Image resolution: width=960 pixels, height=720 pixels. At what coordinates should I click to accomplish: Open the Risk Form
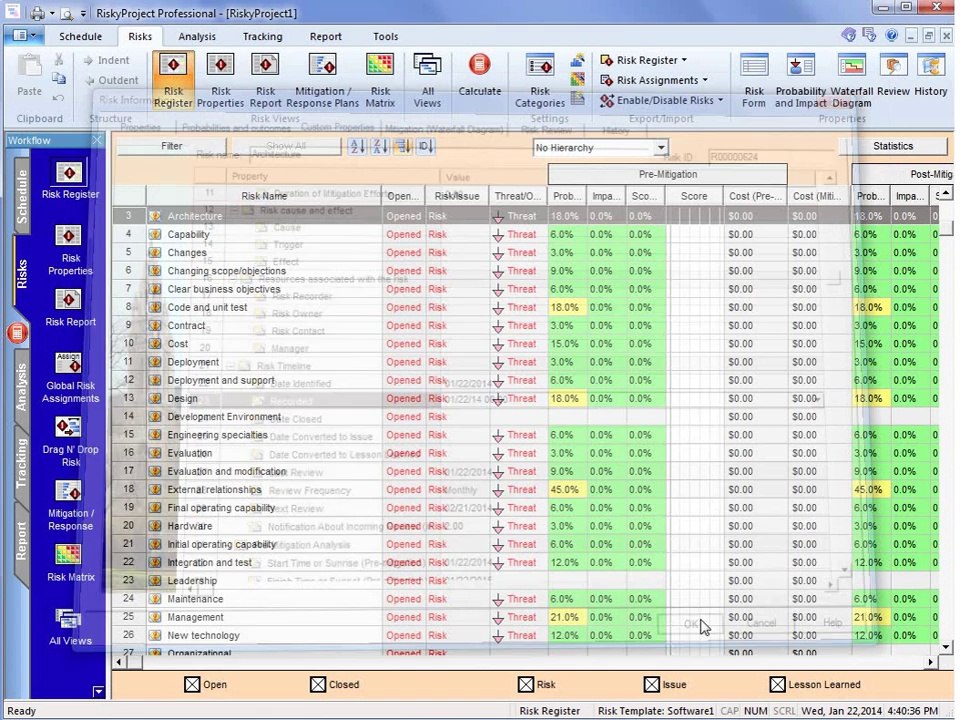point(754,80)
